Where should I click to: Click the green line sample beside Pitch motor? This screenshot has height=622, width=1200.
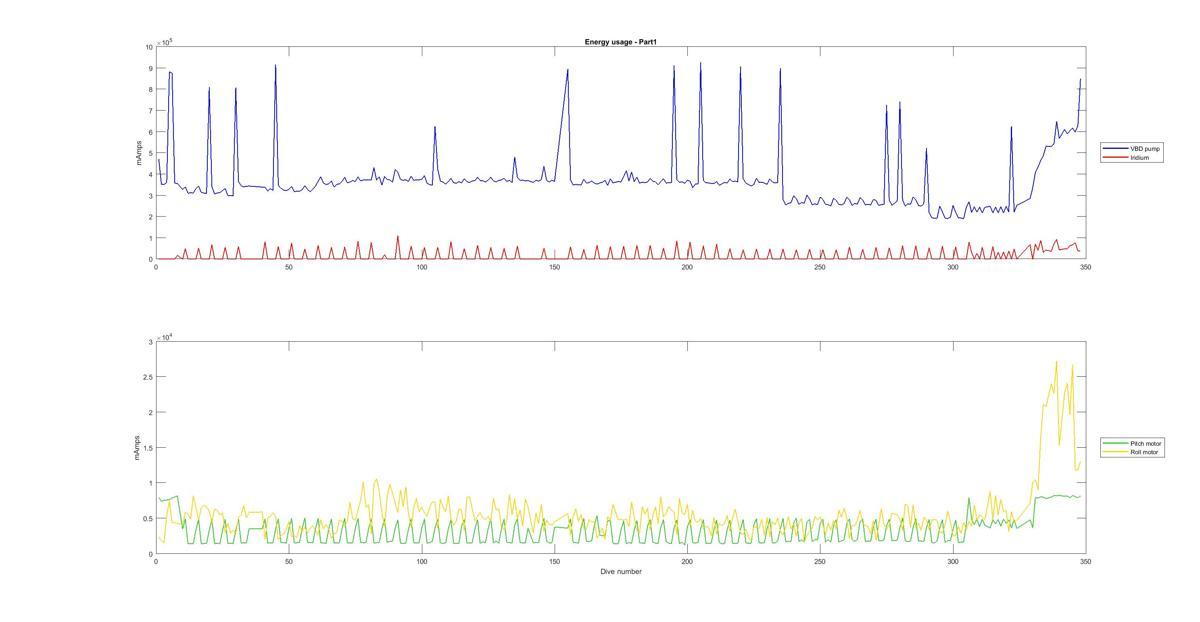tap(1115, 443)
